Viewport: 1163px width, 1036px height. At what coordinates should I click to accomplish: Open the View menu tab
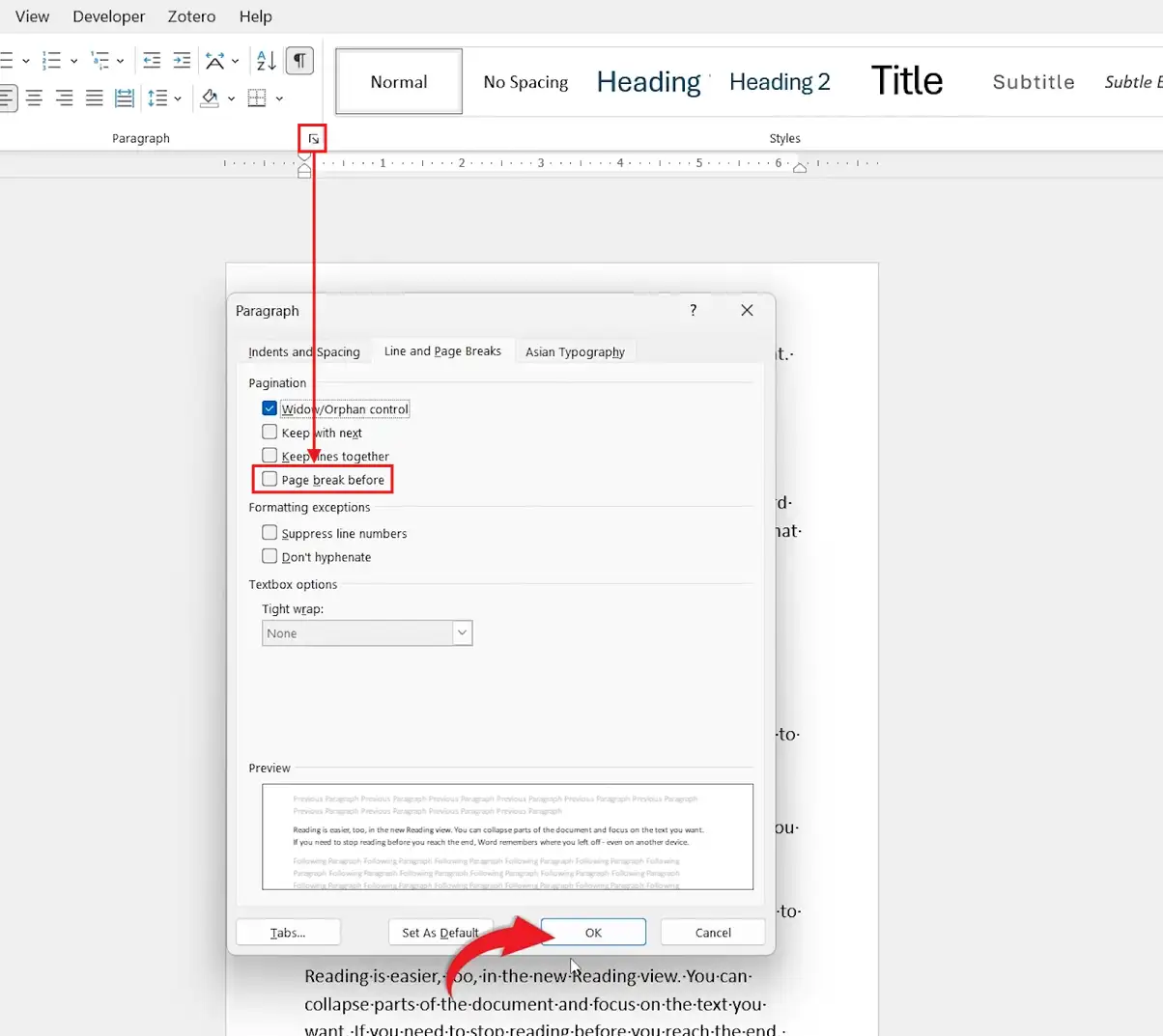pyautogui.click(x=32, y=16)
